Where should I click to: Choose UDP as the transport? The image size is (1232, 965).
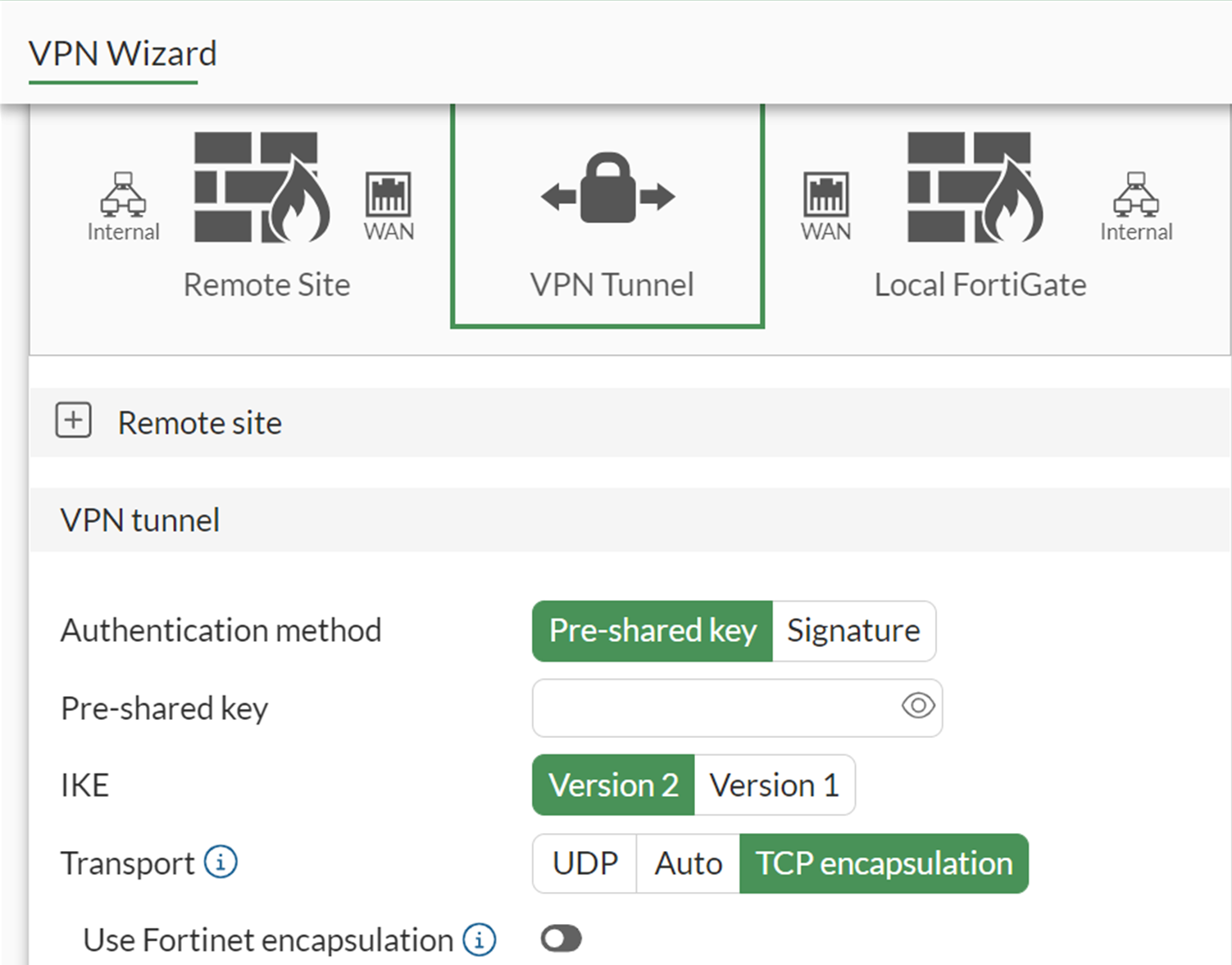(584, 862)
